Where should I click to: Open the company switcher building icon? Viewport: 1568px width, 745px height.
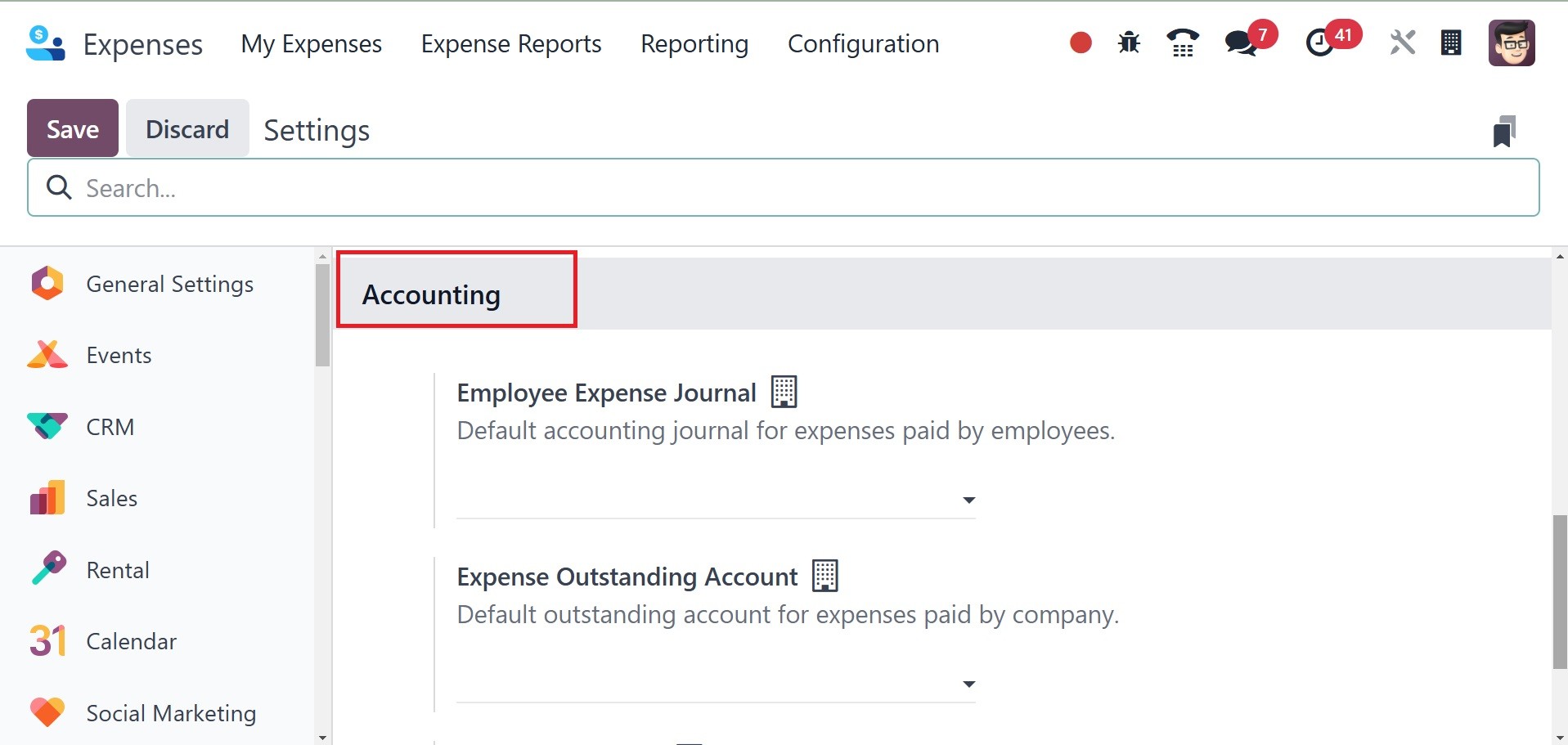click(x=1451, y=43)
